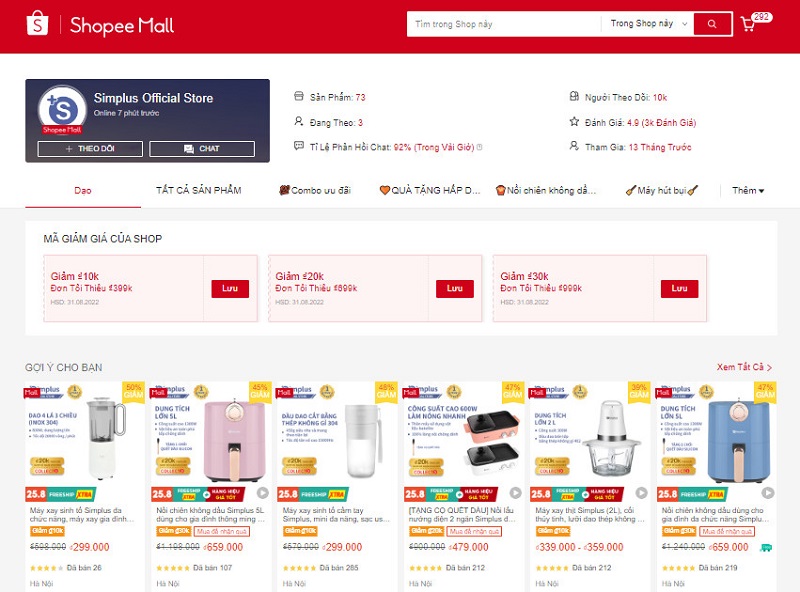
Task: Select the 'Máy hút bụi' tab
Action: pos(662,190)
